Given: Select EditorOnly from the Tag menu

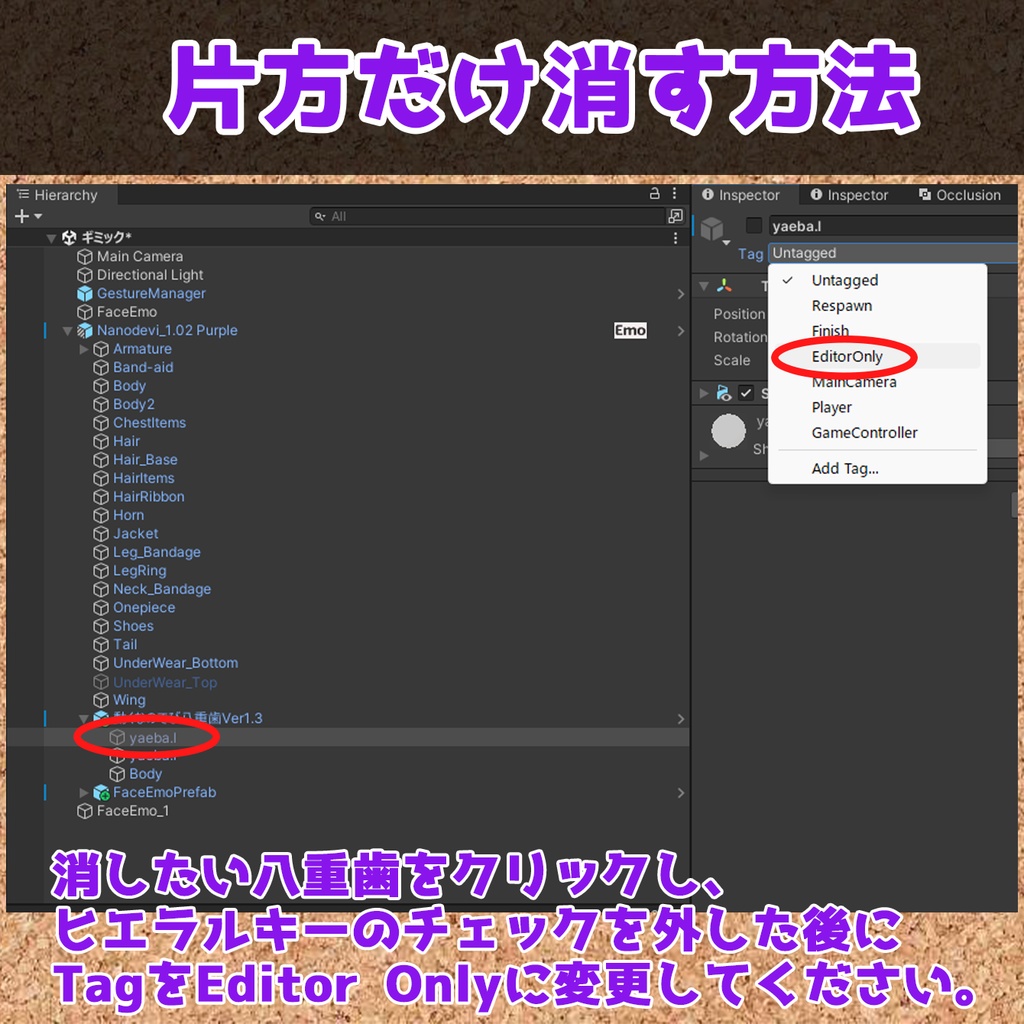Looking at the screenshot, I should click(x=847, y=356).
